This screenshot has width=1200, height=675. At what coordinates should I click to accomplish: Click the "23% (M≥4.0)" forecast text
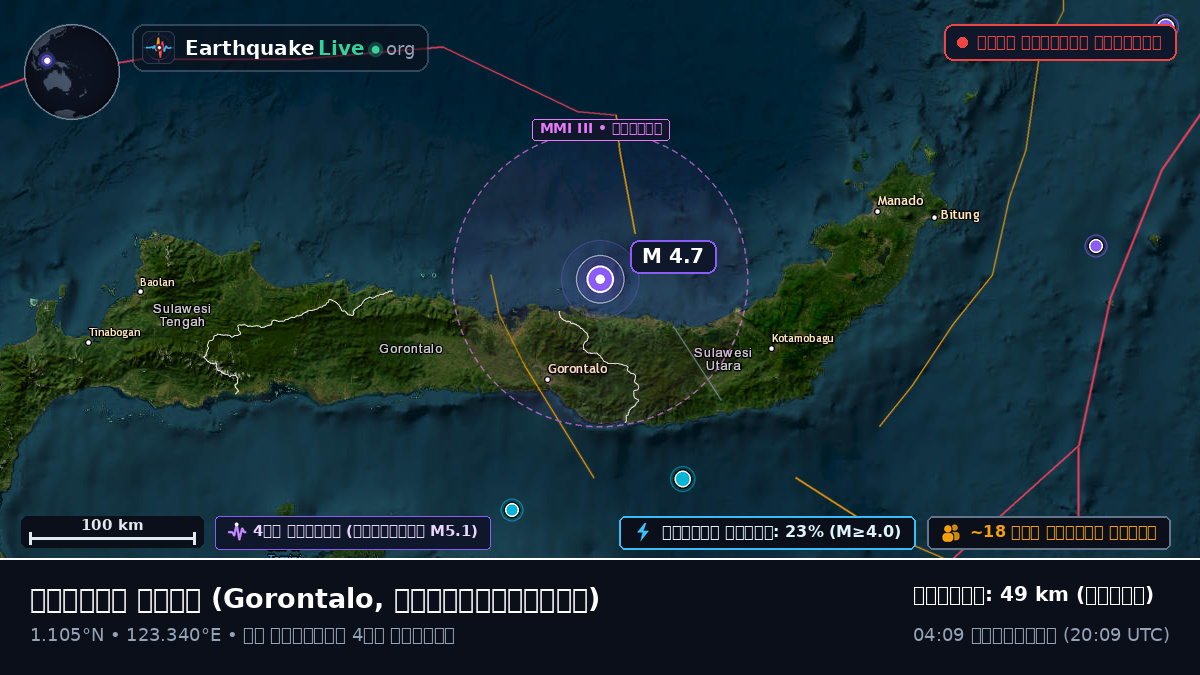coord(844,532)
